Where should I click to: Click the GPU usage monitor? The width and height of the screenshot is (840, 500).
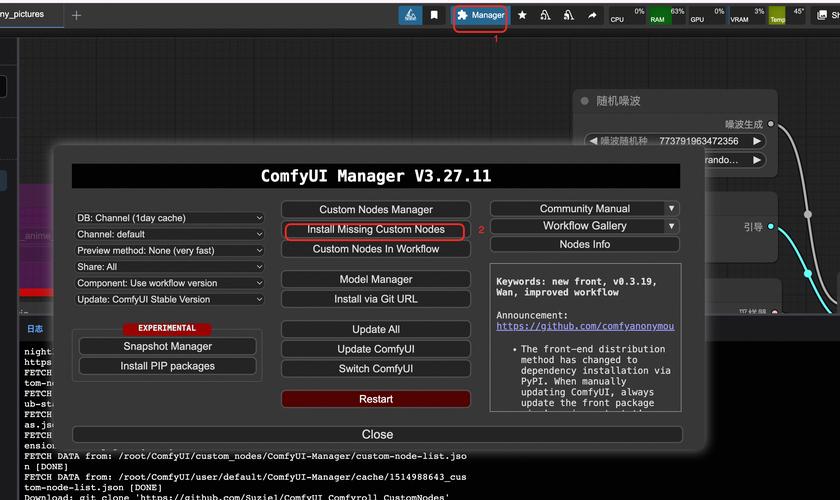[x=707, y=16]
